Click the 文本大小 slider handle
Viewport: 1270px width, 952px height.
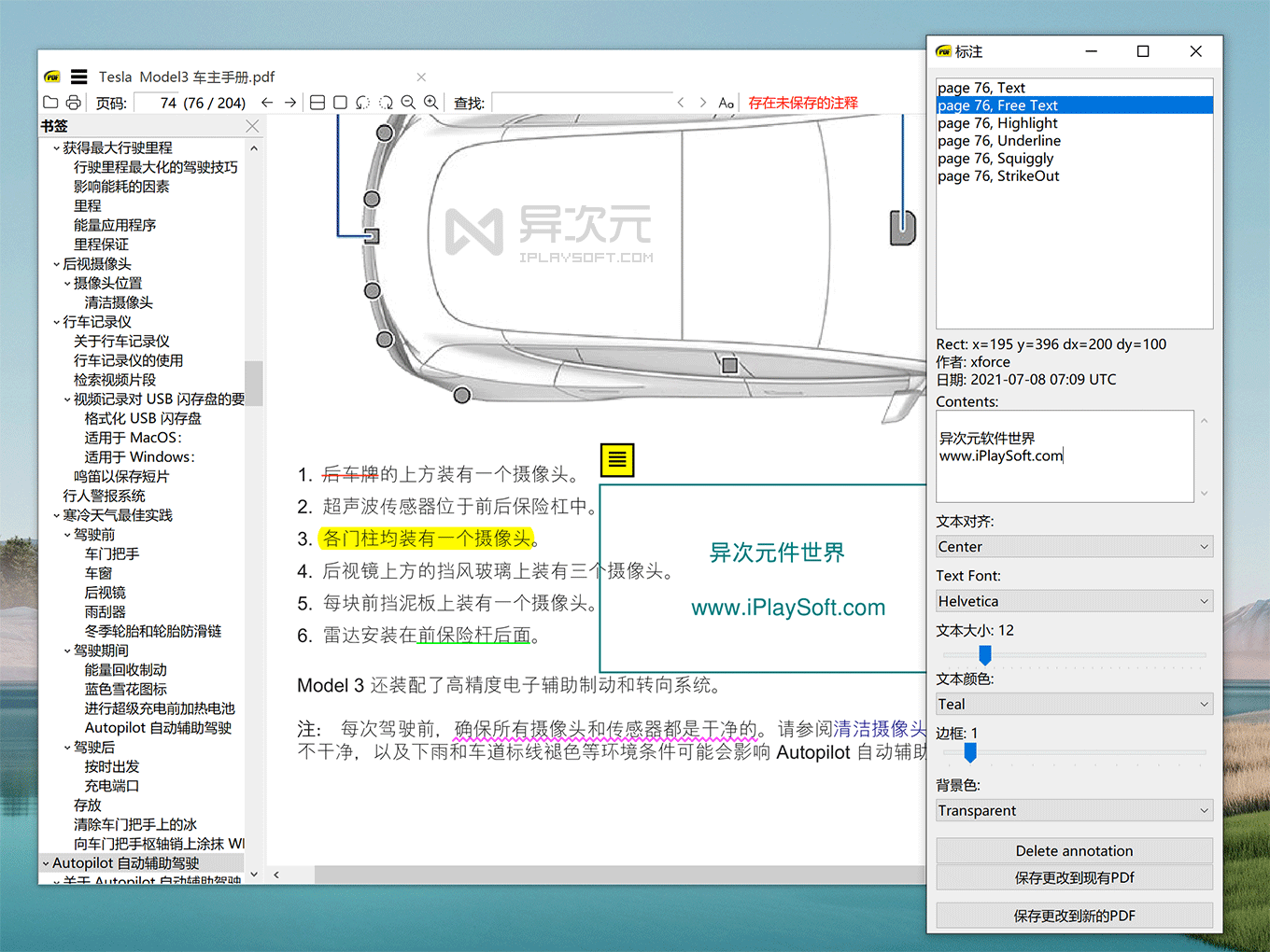(x=984, y=655)
